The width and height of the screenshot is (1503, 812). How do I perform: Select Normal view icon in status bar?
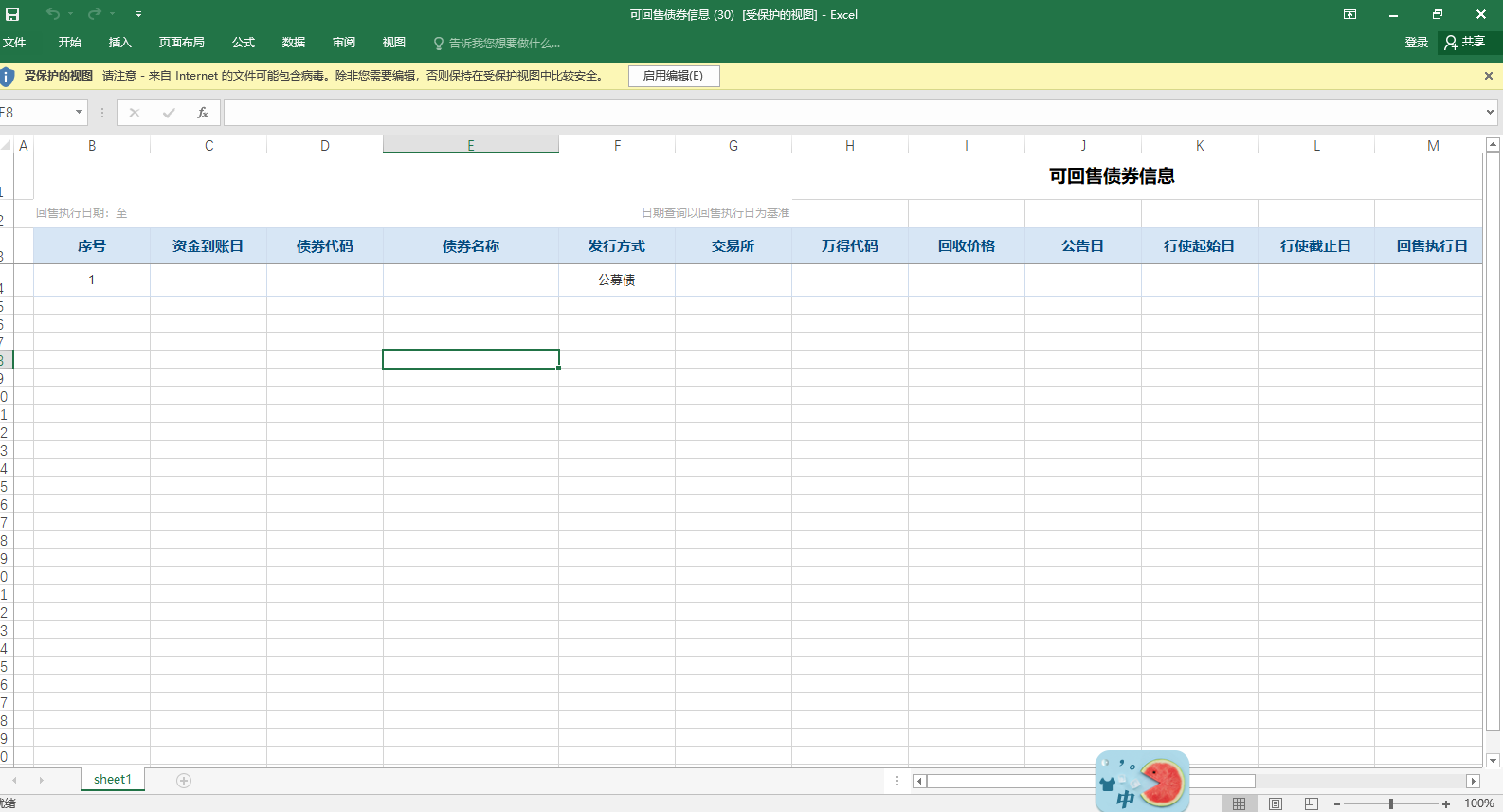pos(1239,803)
